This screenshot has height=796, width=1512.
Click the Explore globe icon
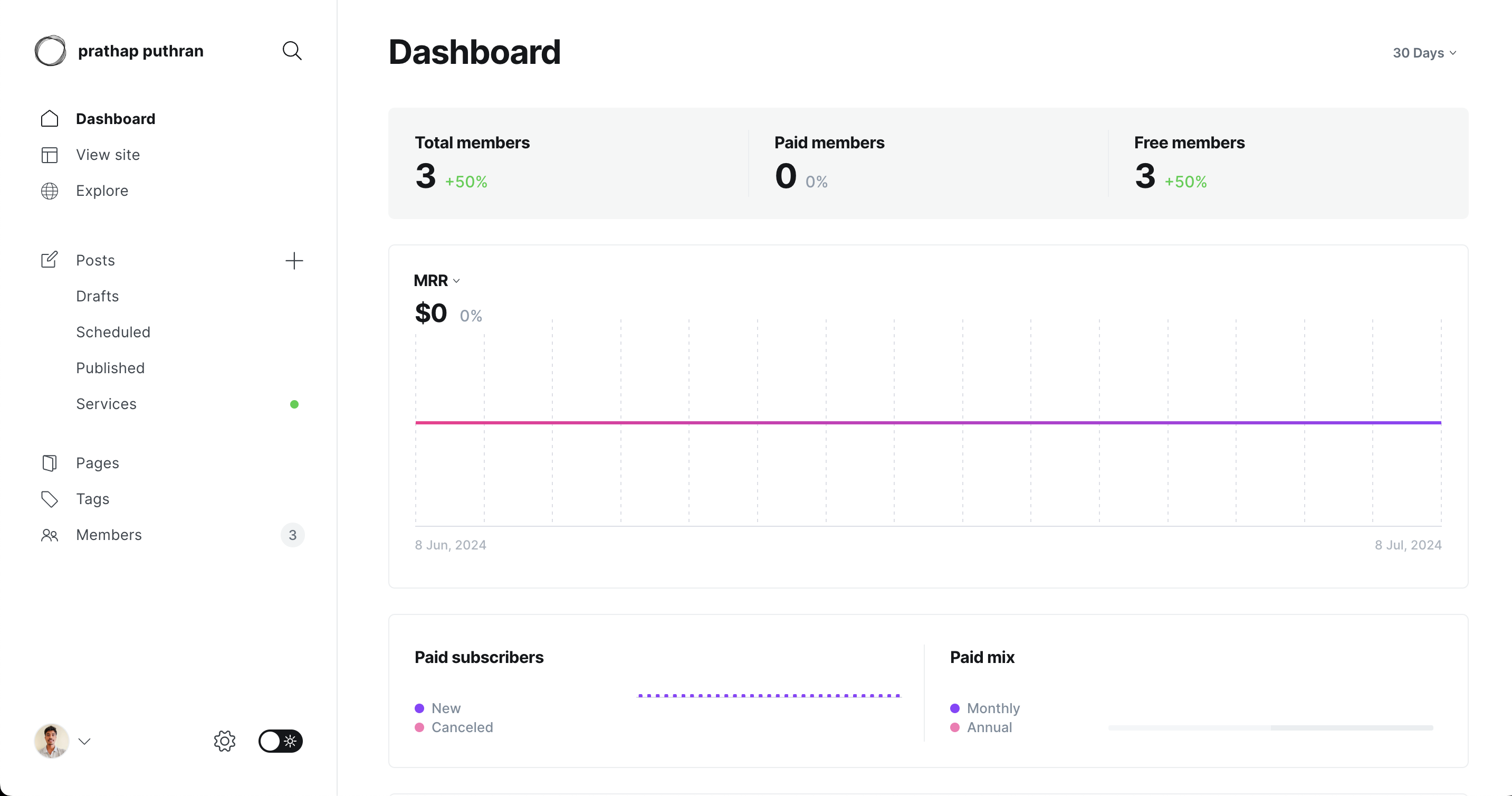[x=50, y=190]
